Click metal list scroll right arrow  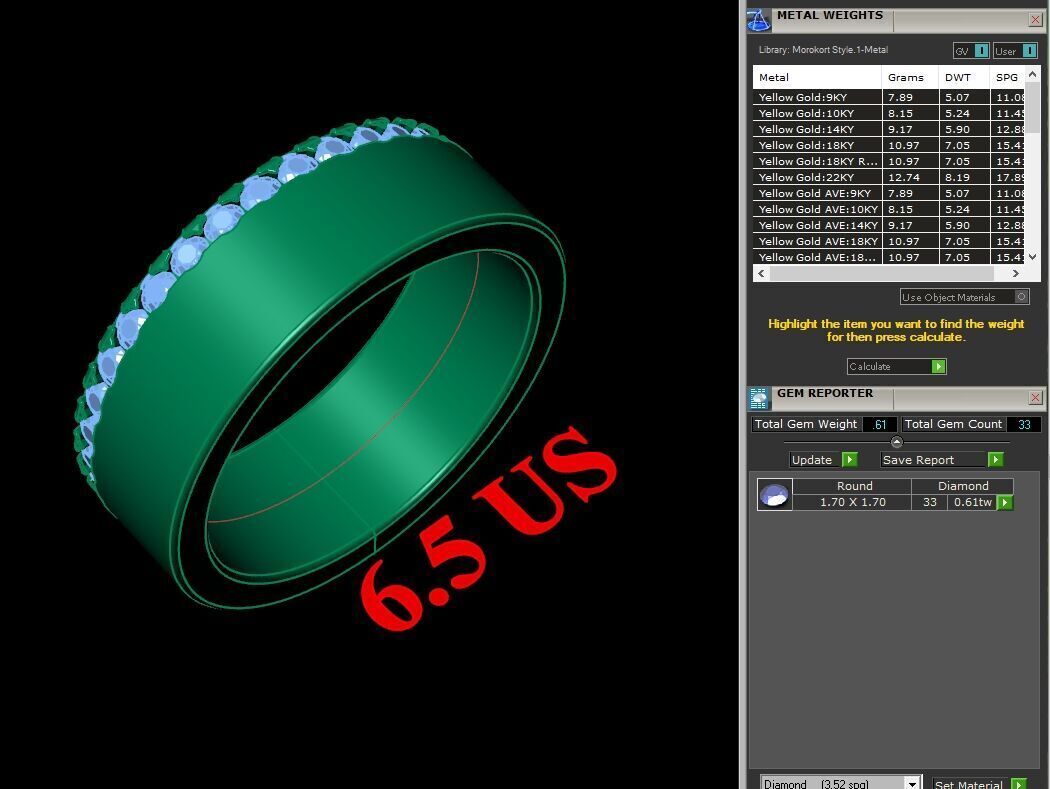[1016, 273]
